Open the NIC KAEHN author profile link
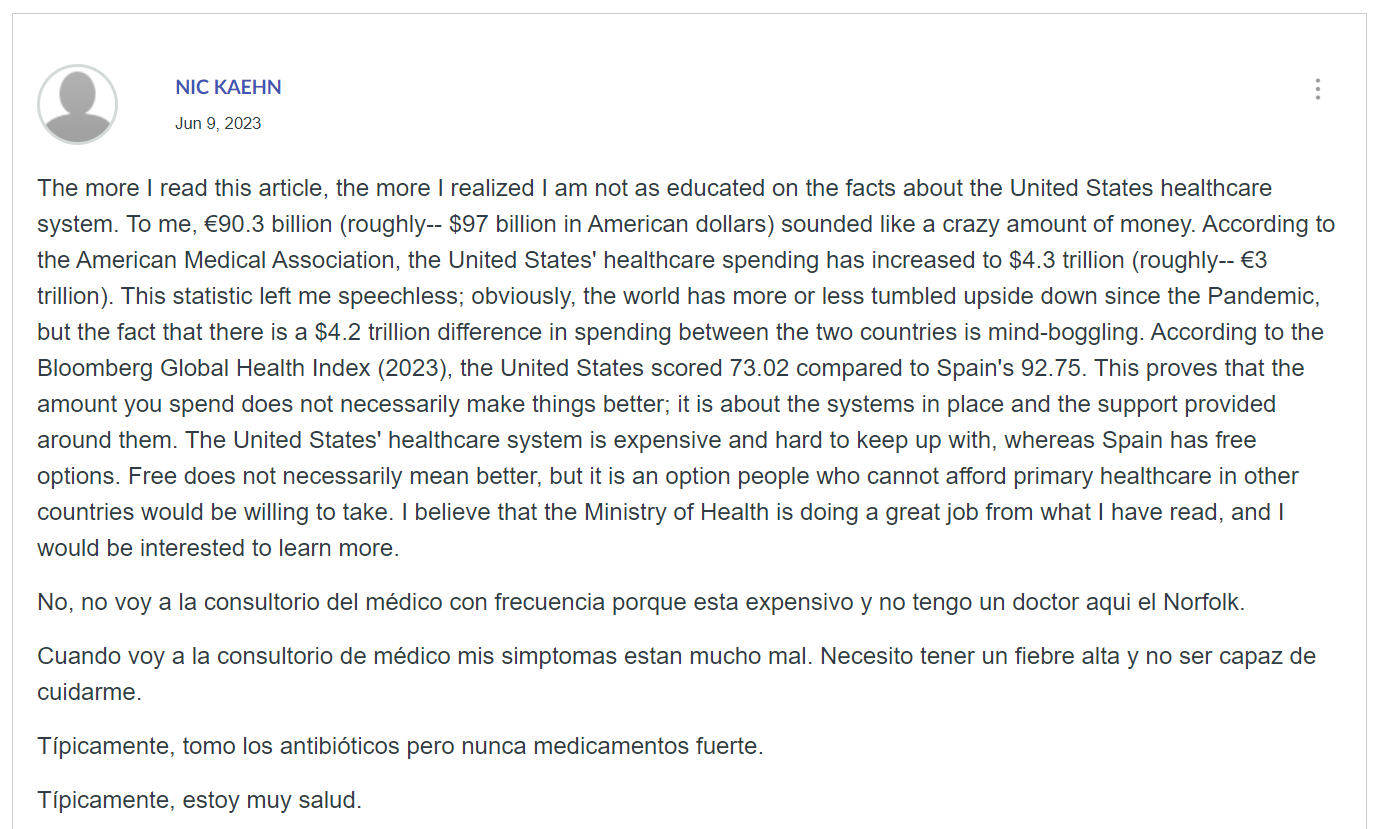This screenshot has width=1374, height=829. (x=228, y=87)
